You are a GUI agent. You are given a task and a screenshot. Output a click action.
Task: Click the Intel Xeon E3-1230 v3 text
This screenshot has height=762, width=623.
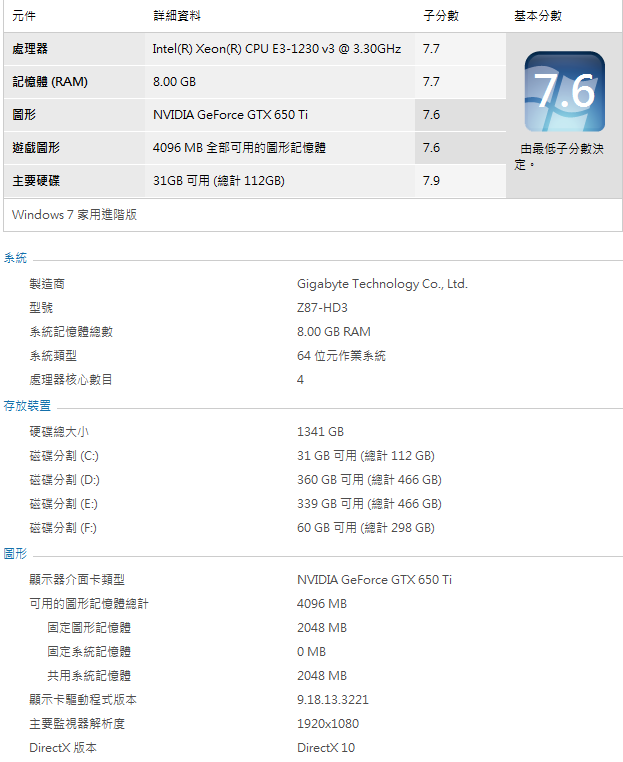coord(277,49)
